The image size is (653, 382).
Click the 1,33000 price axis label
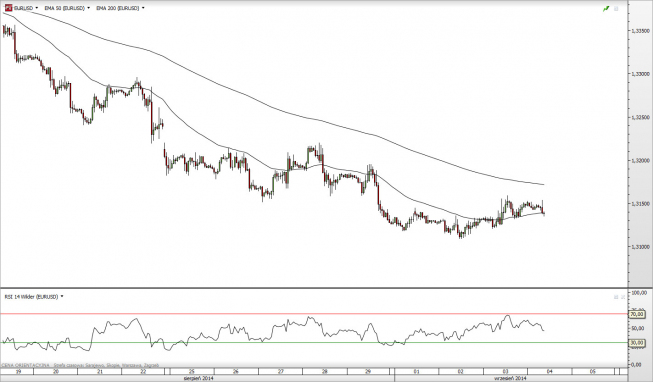click(641, 74)
